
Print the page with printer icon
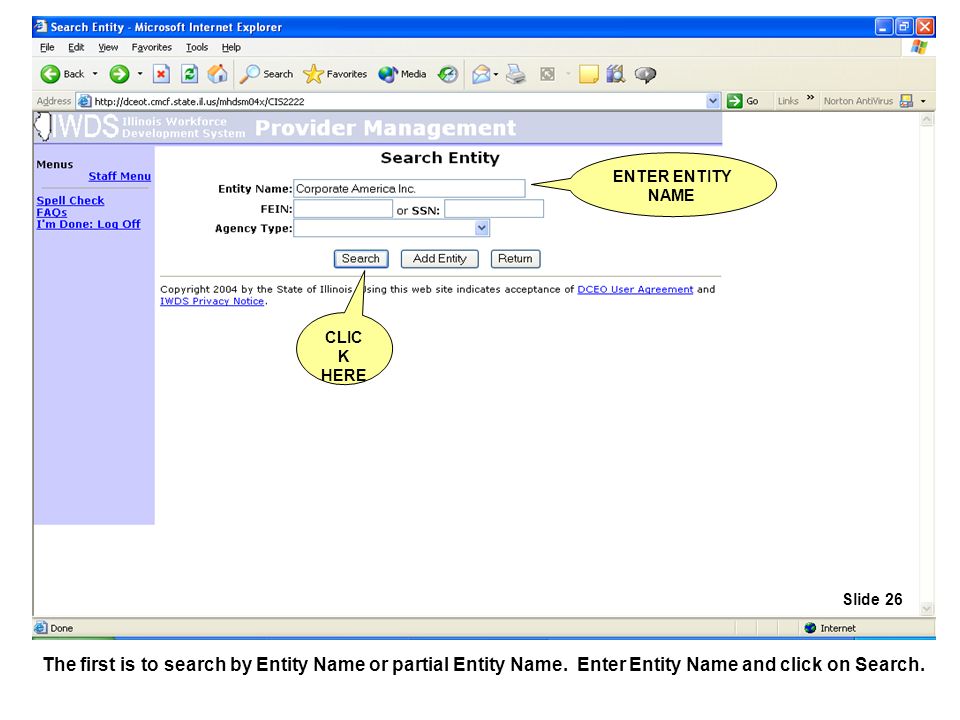[x=516, y=74]
